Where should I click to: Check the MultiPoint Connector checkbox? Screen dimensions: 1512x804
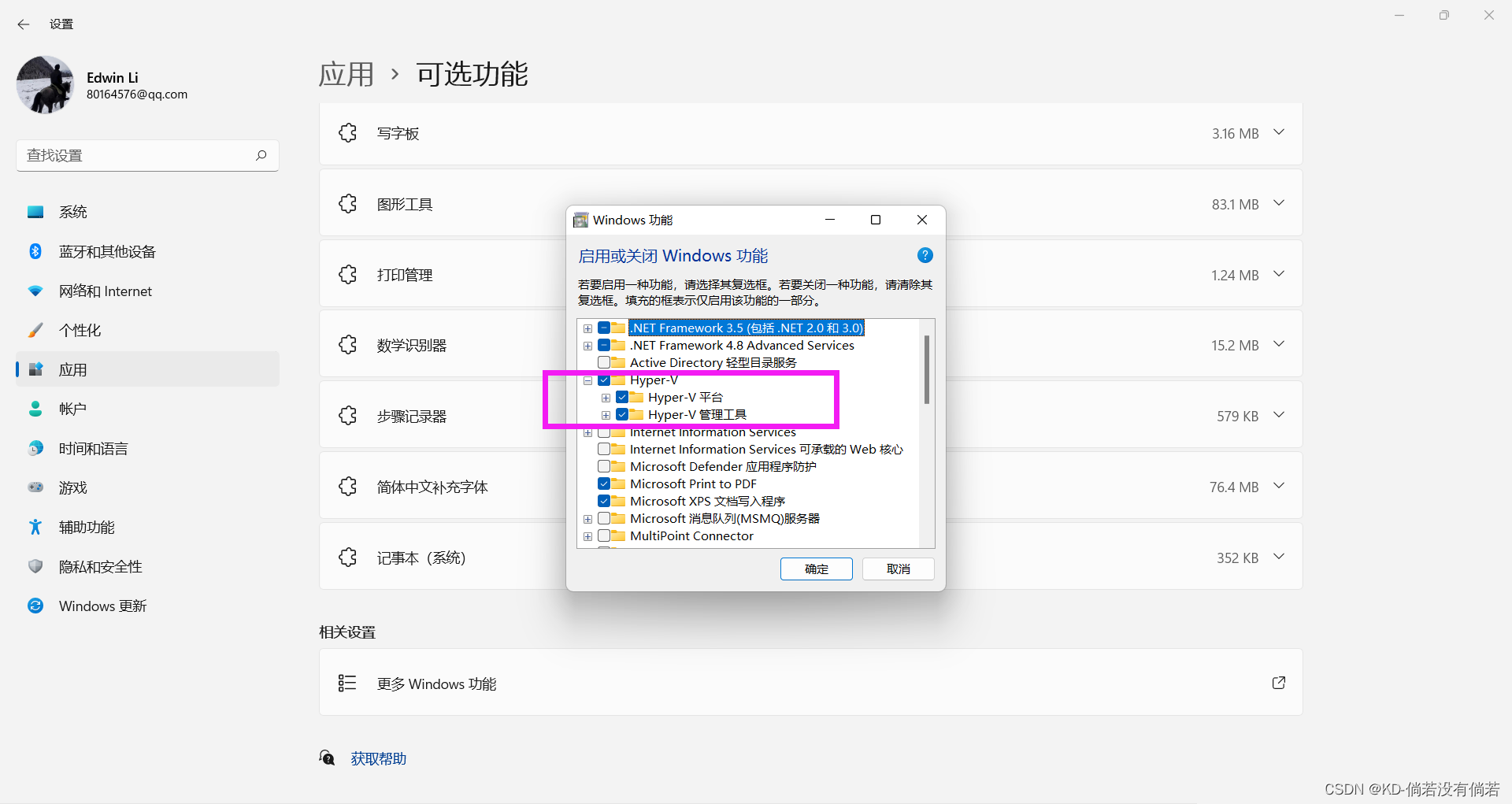604,535
